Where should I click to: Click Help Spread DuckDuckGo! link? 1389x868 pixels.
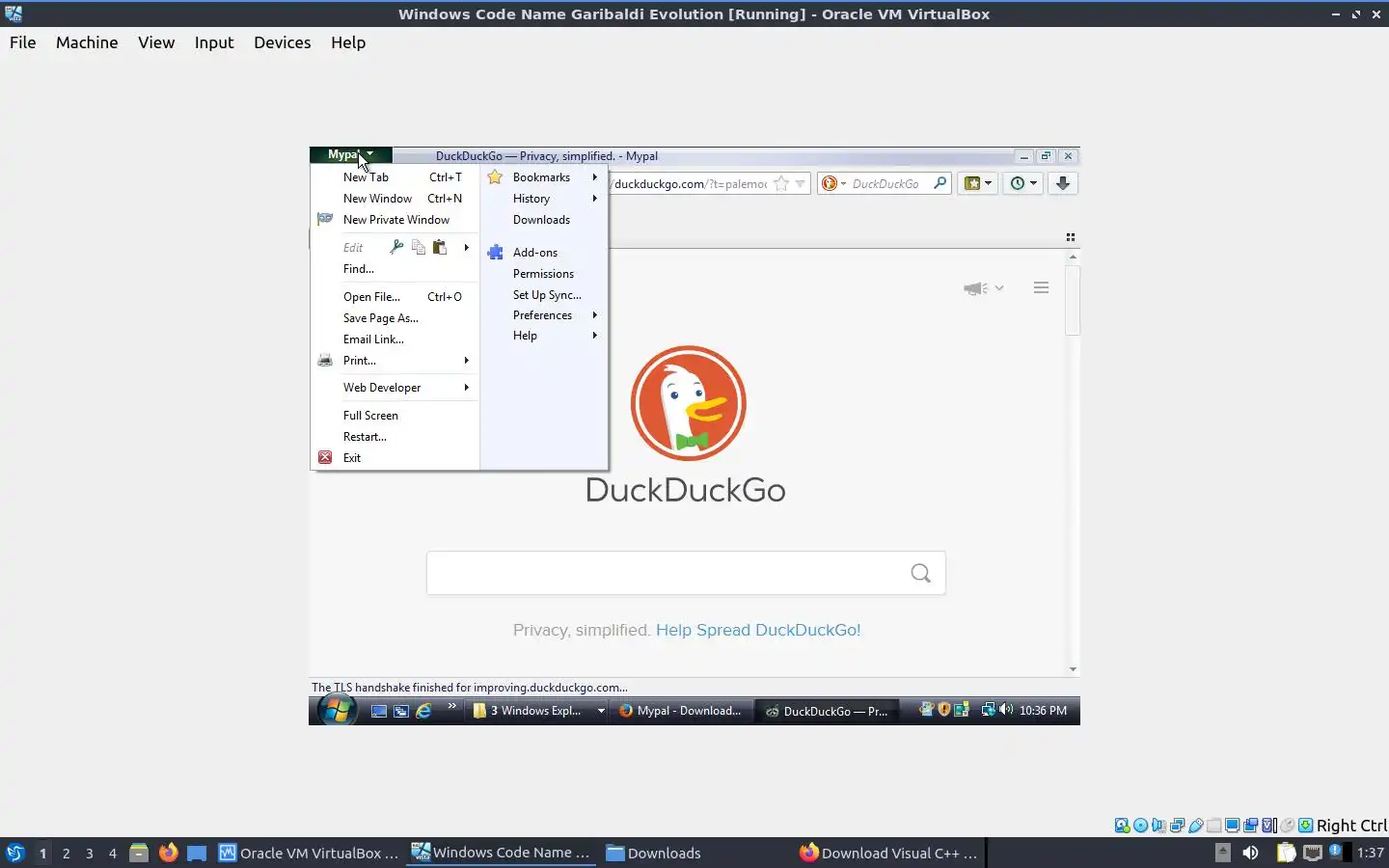tap(758, 630)
